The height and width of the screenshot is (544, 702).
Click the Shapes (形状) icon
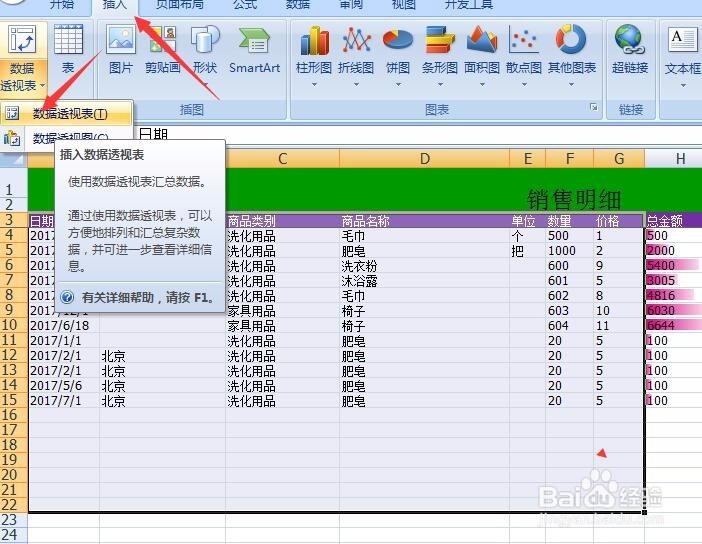pyautogui.click(x=205, y=40)
